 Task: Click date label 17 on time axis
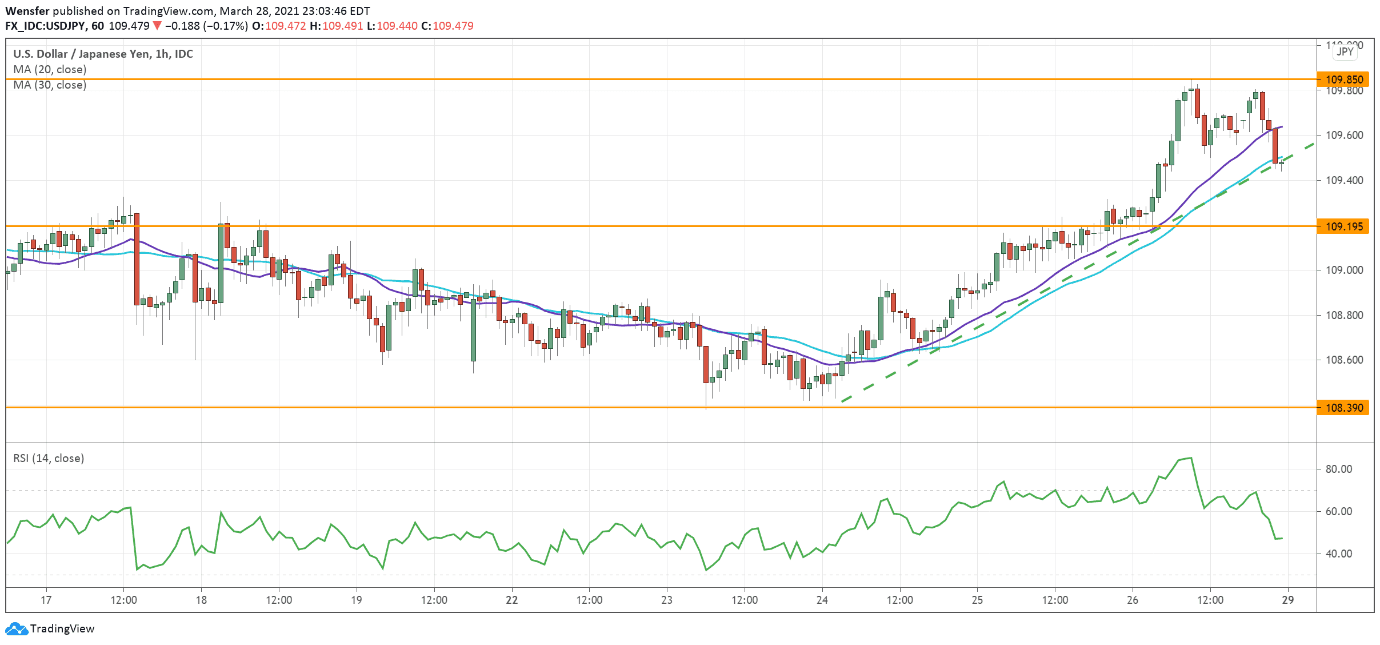[46, 600]
